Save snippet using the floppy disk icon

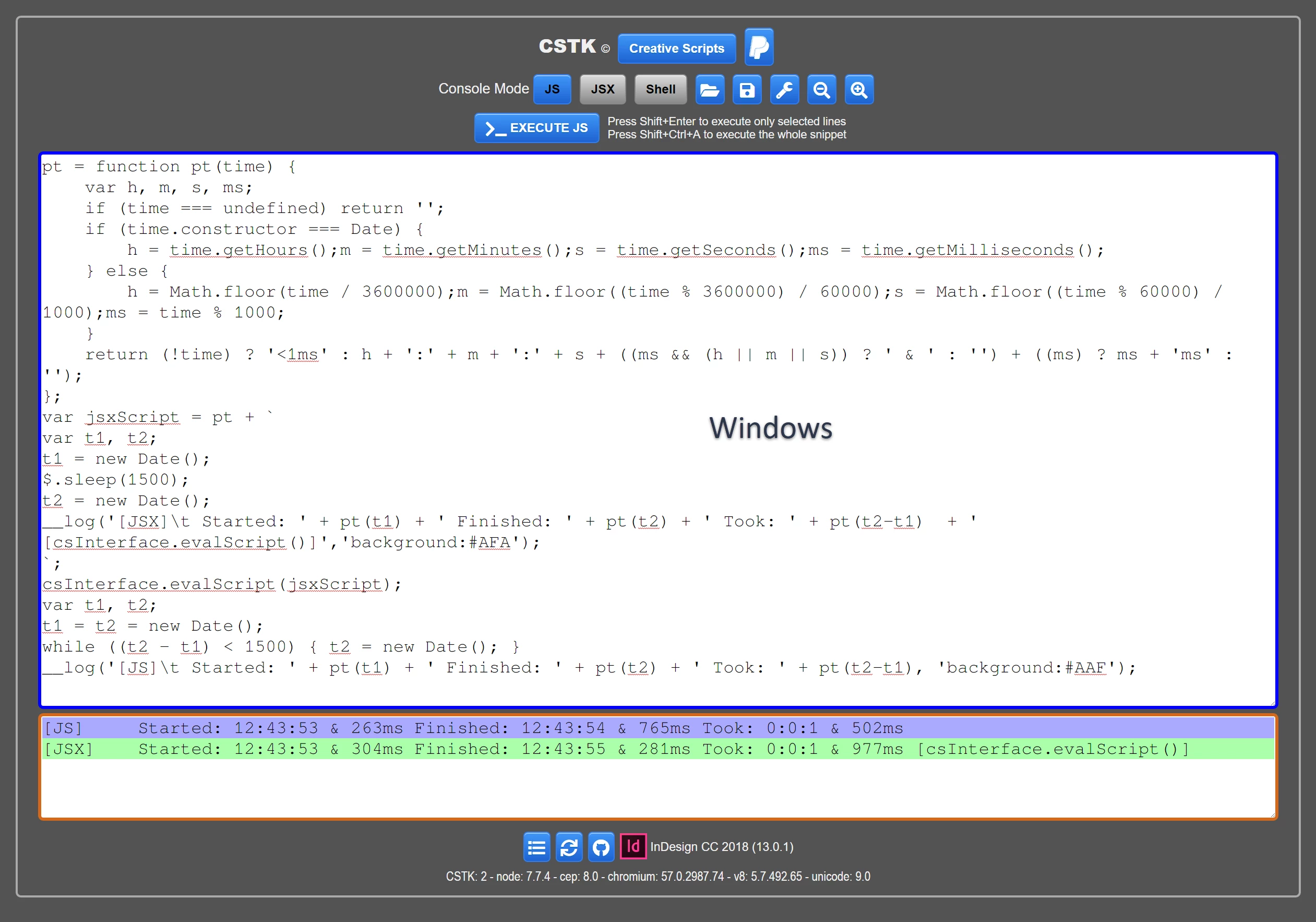click(747, 90)
